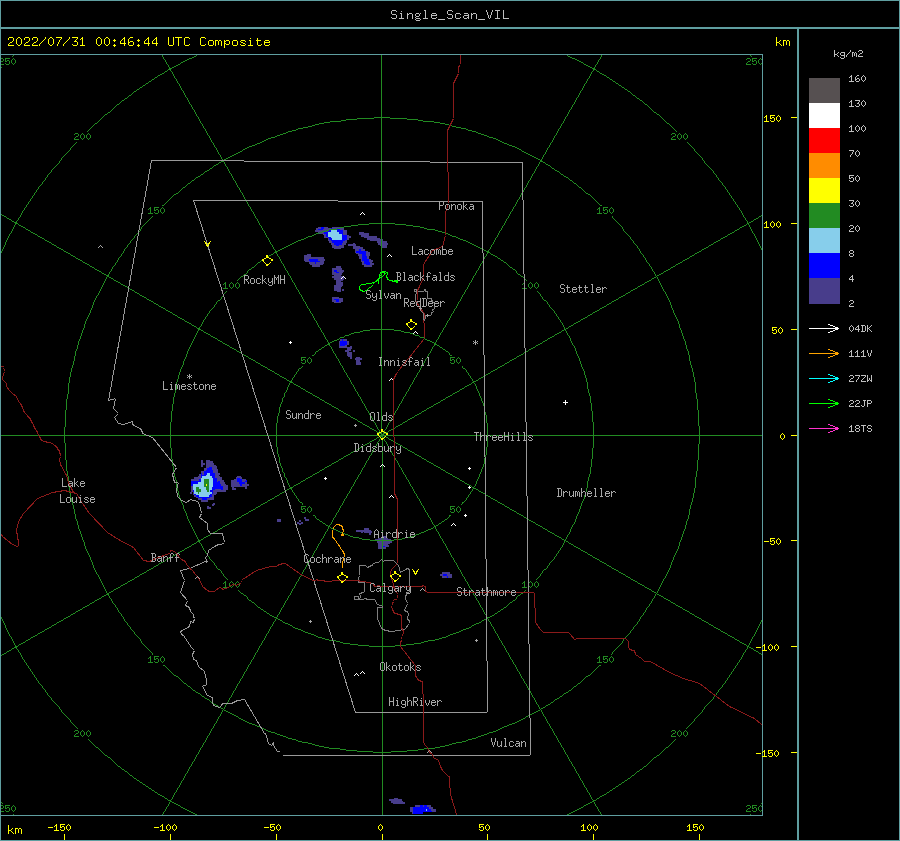
Task: Select the grey 130-160 kg/m2 color swatch
Action: click(824, 91)
